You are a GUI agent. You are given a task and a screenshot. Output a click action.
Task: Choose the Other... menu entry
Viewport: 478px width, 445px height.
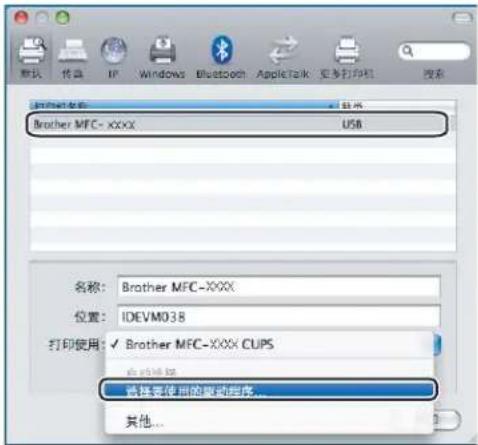(269, 421)
